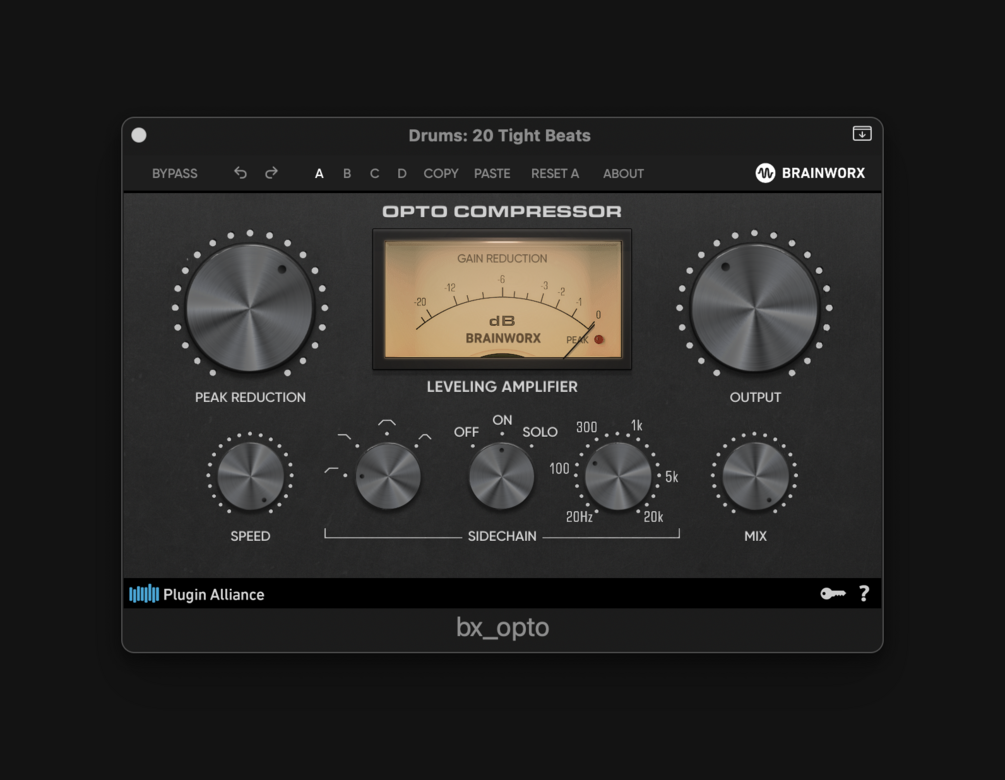Click RESET A button
1005x780 pixels.
coord(555,174)
